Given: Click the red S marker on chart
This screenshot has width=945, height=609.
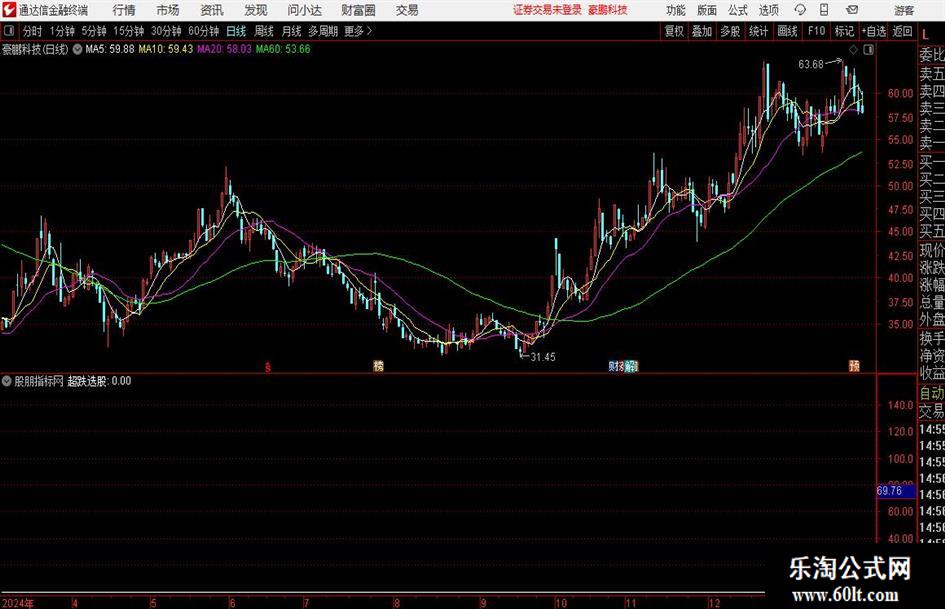Looking at the screenshot, I should [268, 367].
